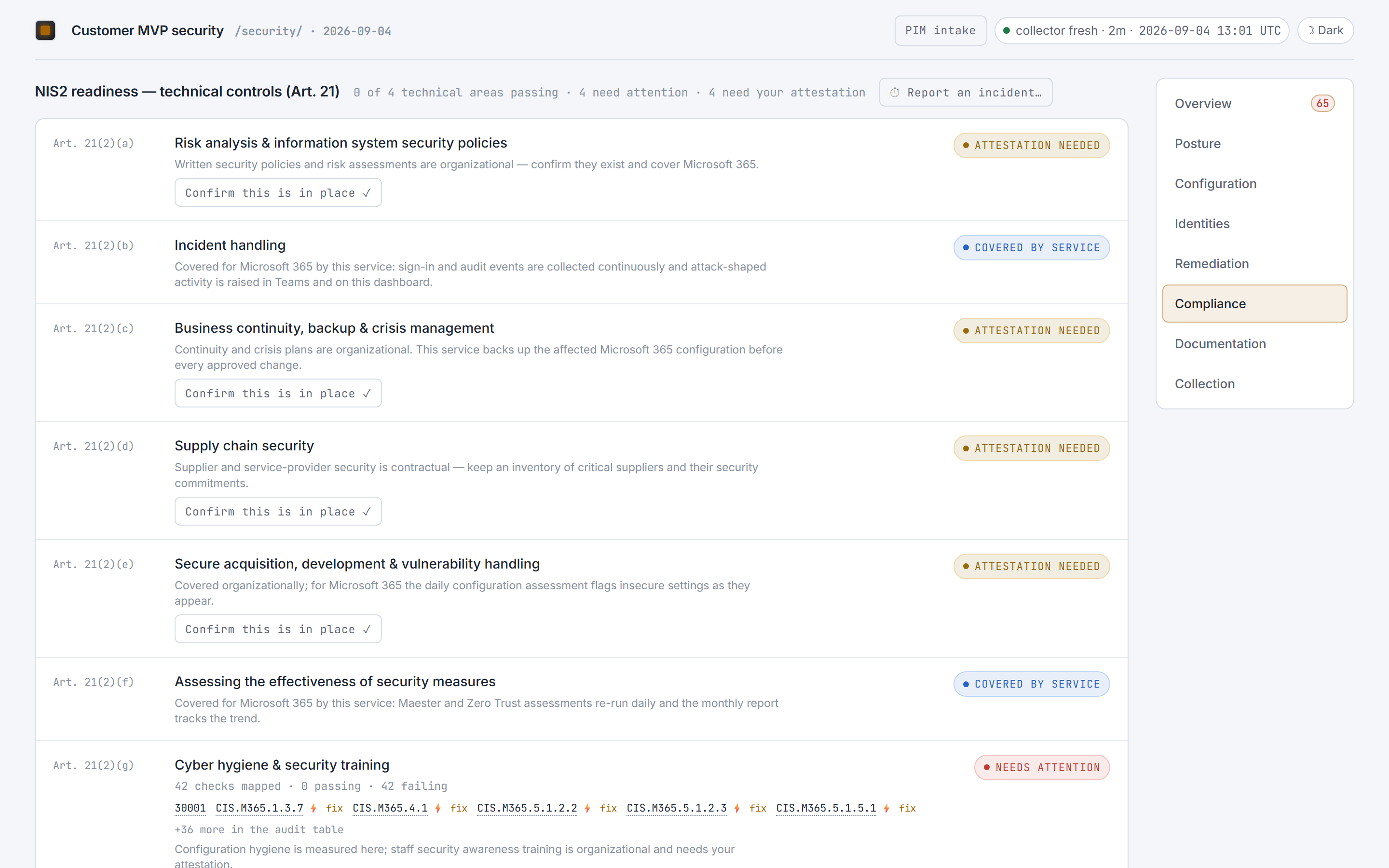Click the 'Art. 21(2)(g)' label
This screenshot has width=1389, height=868.
[x=94, y=766]
